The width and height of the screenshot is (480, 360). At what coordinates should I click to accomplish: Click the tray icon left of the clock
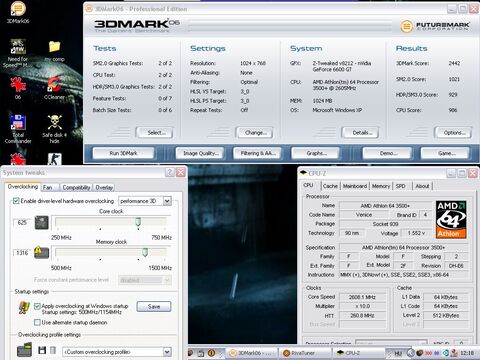[454, 353]
